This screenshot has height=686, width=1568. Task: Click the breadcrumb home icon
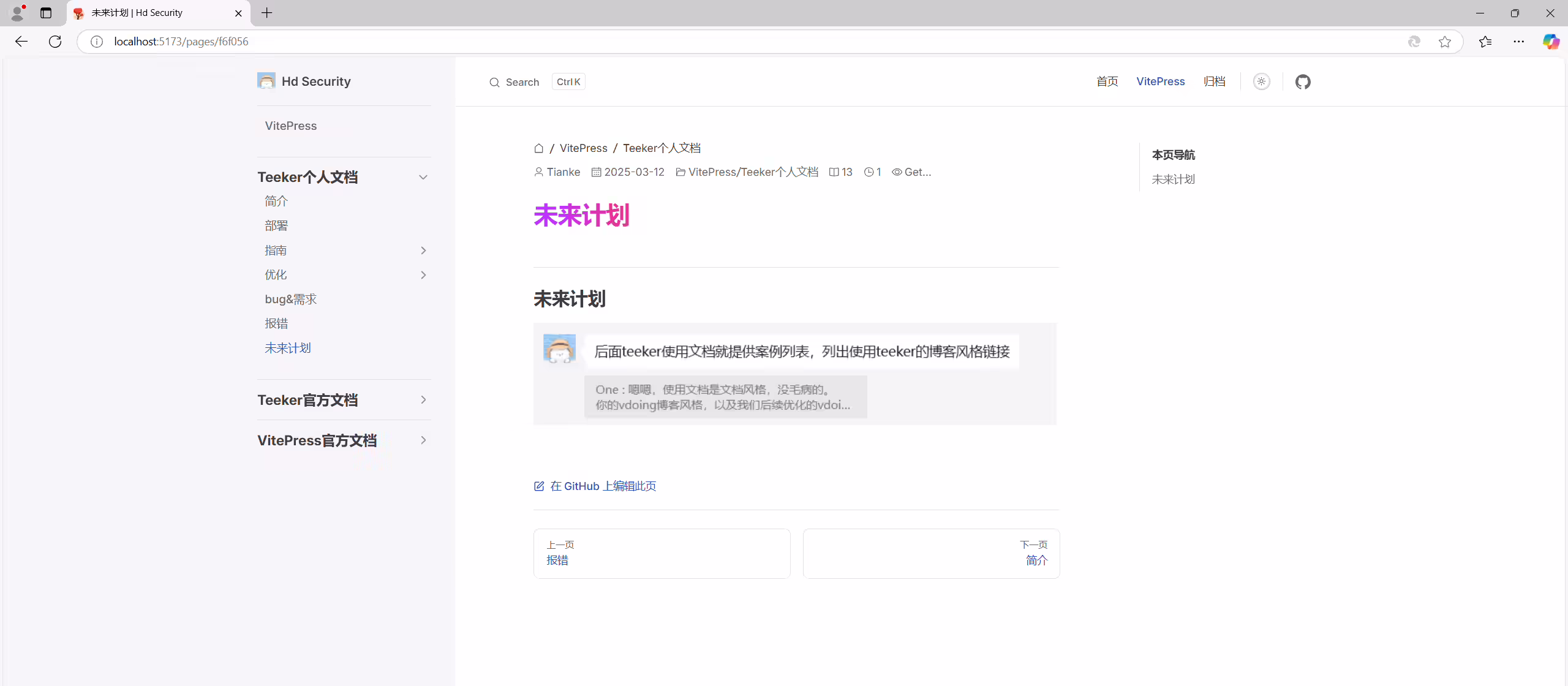538,148
